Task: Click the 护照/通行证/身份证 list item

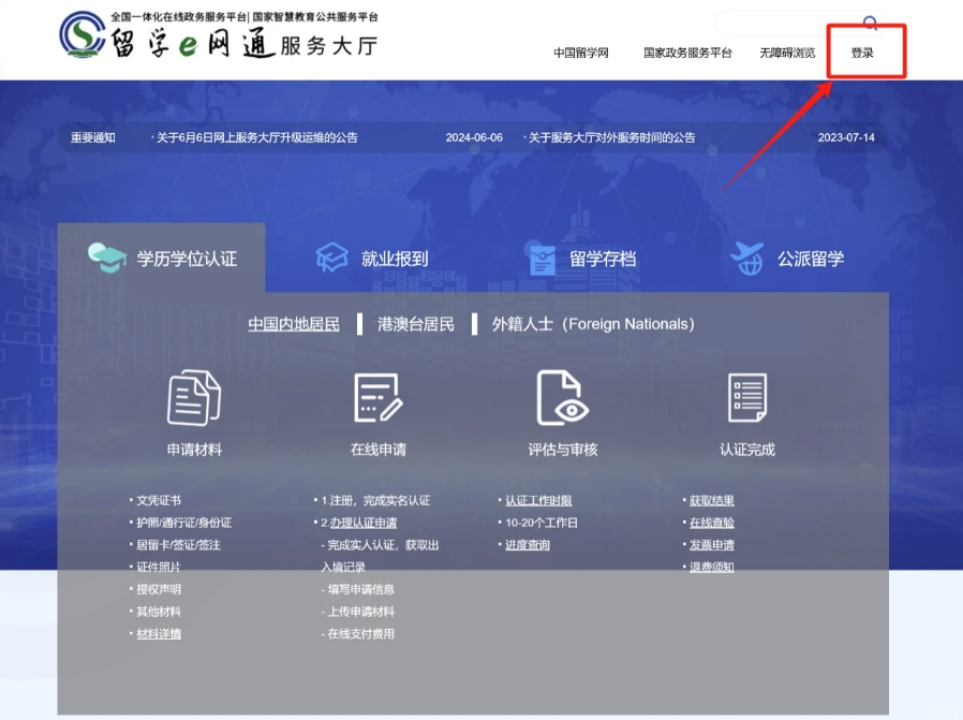Action: [x=184, y=523]
